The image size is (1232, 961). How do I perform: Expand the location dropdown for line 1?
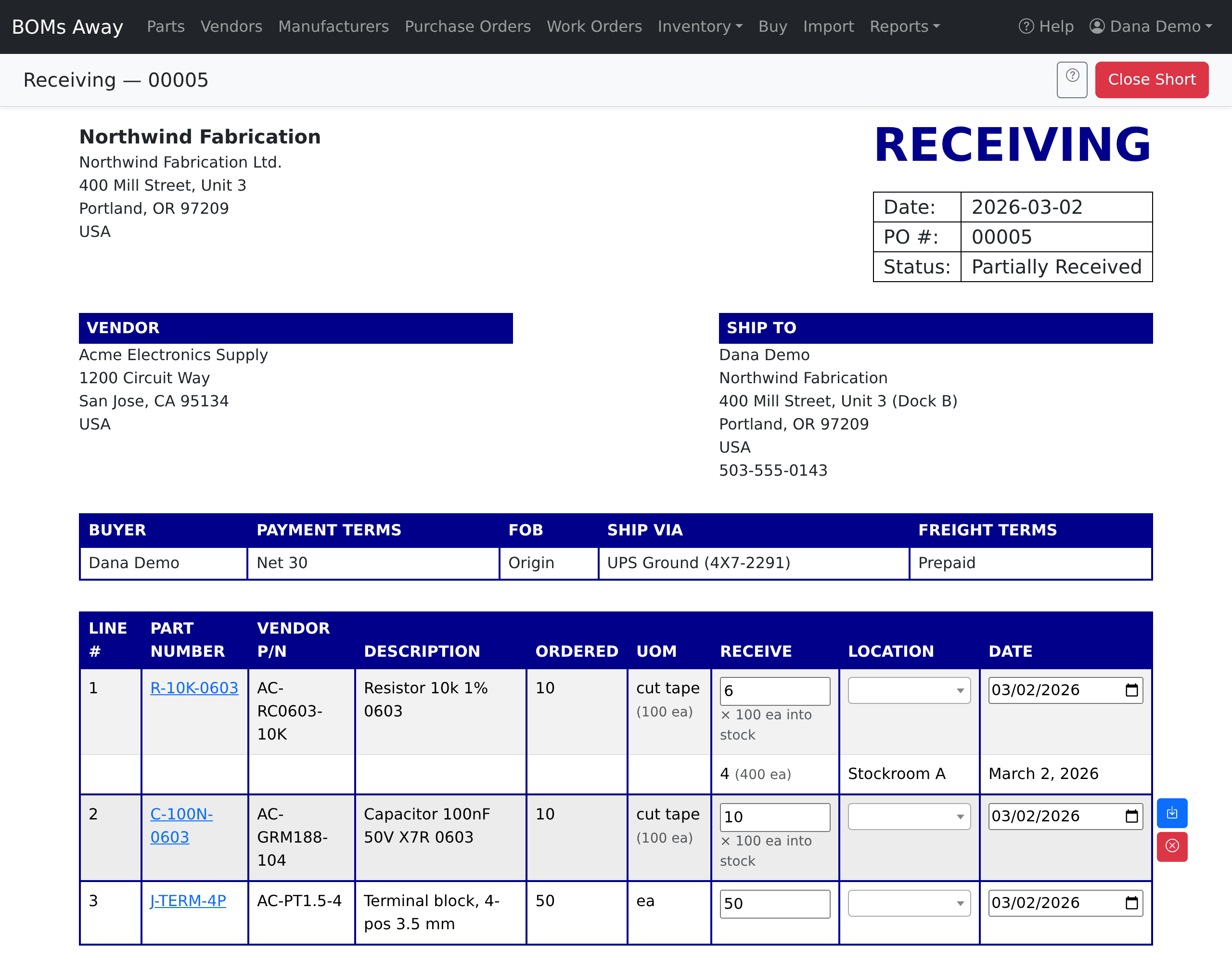[x=909, y=690]
